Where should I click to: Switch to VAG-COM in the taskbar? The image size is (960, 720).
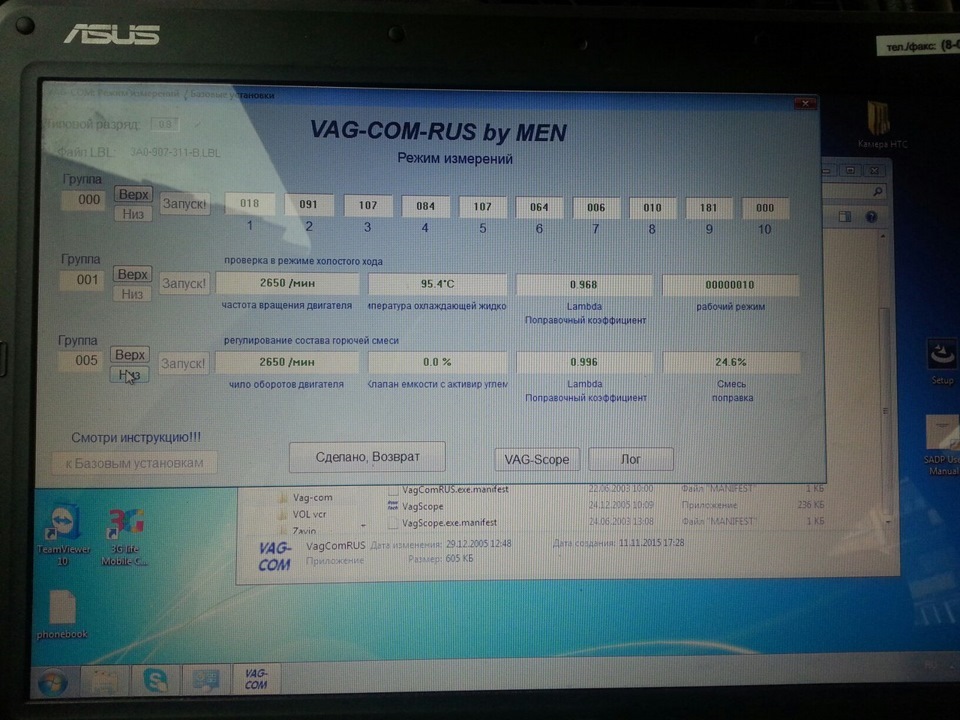click(x=256, y=678)
